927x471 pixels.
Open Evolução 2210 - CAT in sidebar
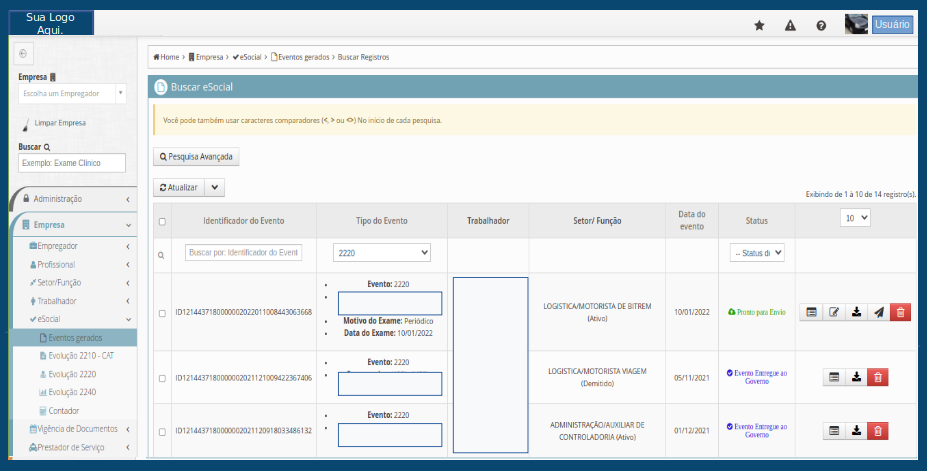(76, 356)
